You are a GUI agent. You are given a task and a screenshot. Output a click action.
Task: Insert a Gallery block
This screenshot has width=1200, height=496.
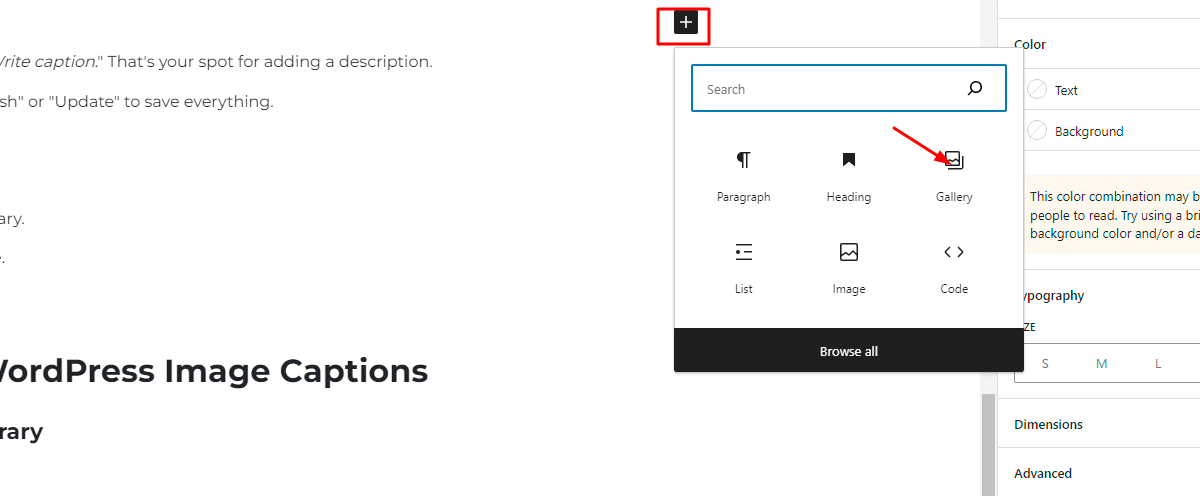[954, 176]
